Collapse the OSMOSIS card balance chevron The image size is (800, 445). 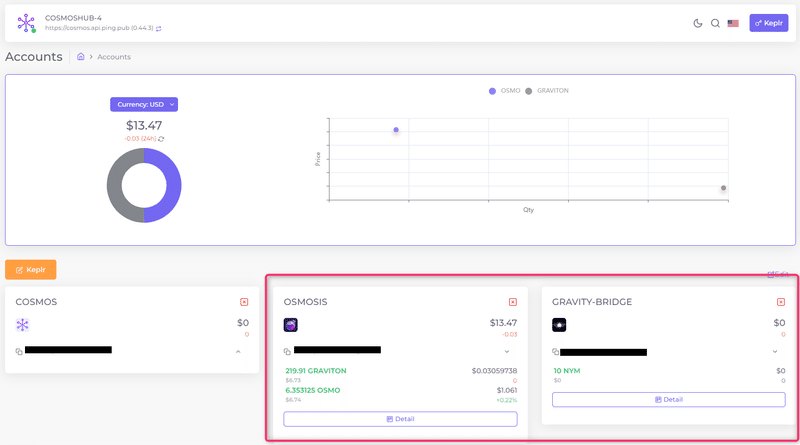coord(507,352)
